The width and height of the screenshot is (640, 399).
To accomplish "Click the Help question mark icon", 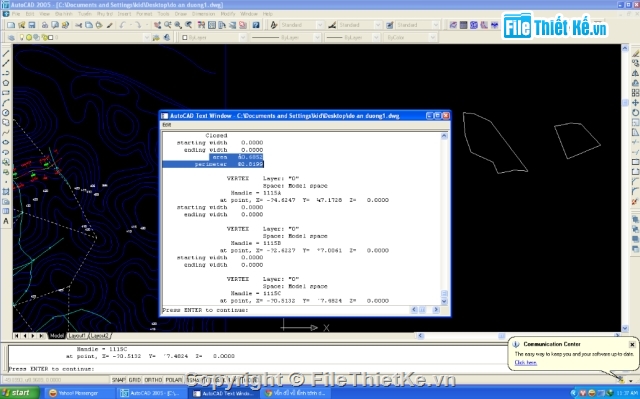I will tap(256, 25).
